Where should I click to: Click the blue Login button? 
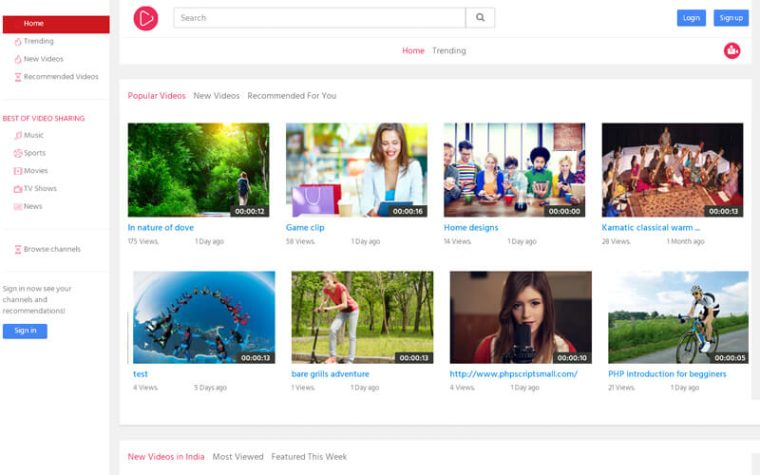[x=691, y=18]
